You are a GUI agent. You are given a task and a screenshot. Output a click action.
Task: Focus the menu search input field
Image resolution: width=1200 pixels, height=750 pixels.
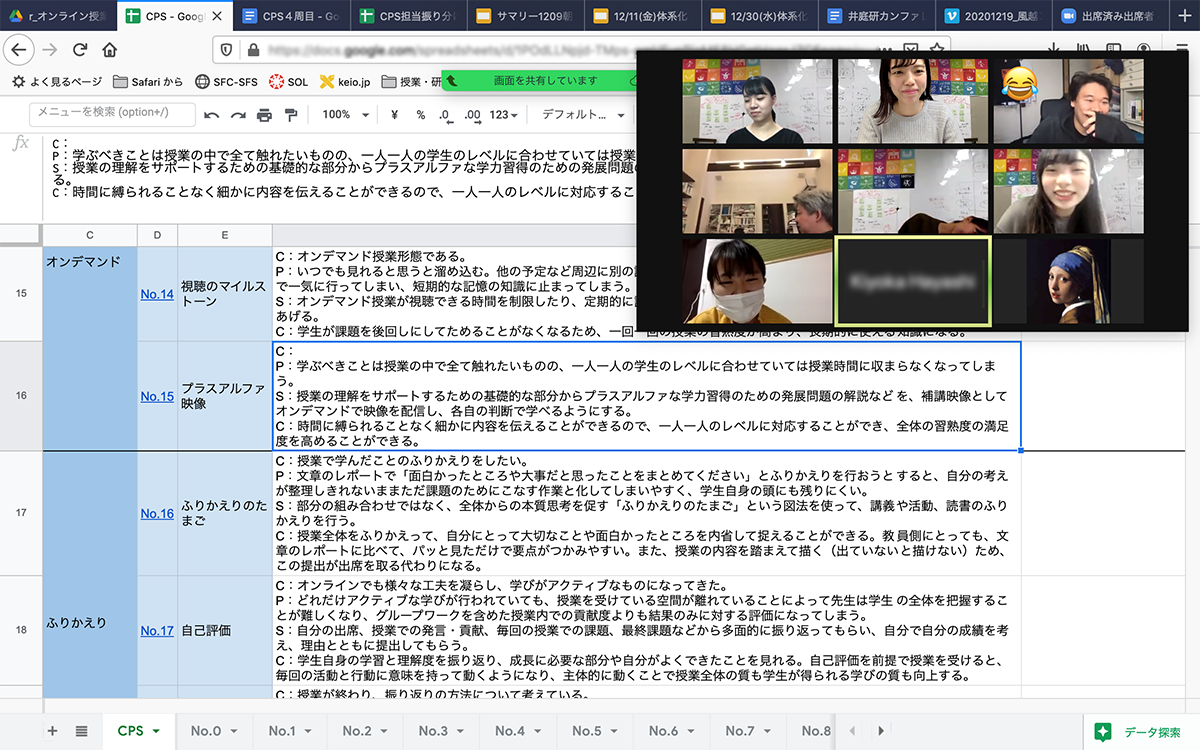click(x=112, y=113)
